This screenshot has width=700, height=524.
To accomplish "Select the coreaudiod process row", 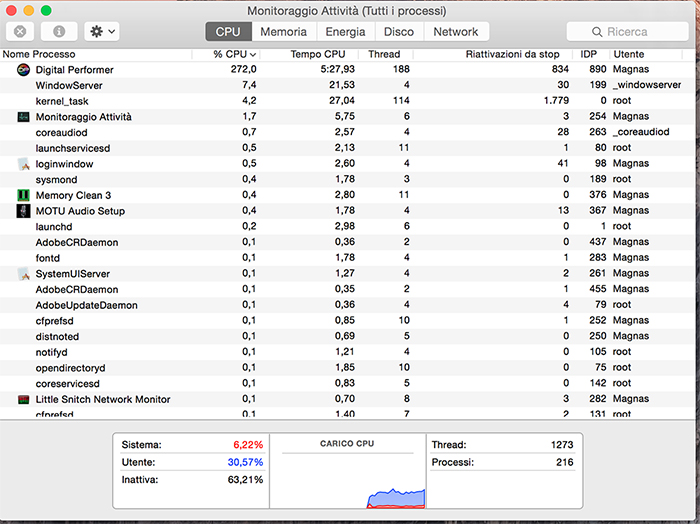I will pyautogui.click(x=347, y=133).
